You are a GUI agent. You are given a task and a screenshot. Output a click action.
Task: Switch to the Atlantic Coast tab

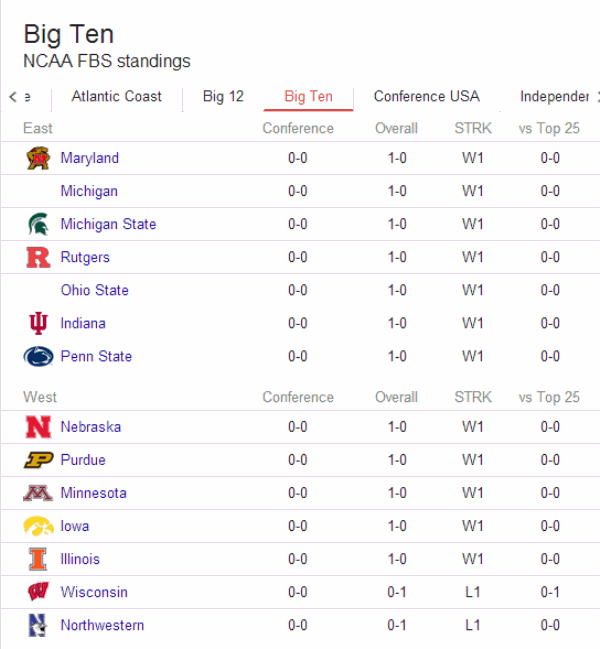[117, 96]
